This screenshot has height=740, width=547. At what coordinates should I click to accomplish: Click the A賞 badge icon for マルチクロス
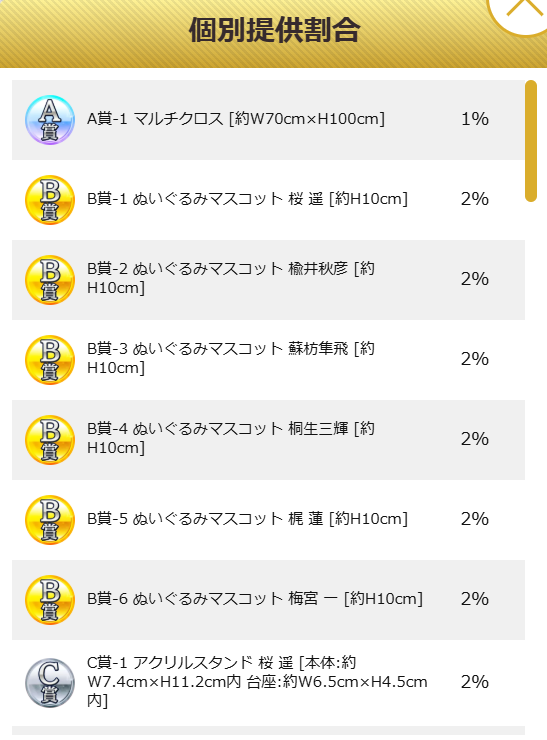click(x=50, y=119)
